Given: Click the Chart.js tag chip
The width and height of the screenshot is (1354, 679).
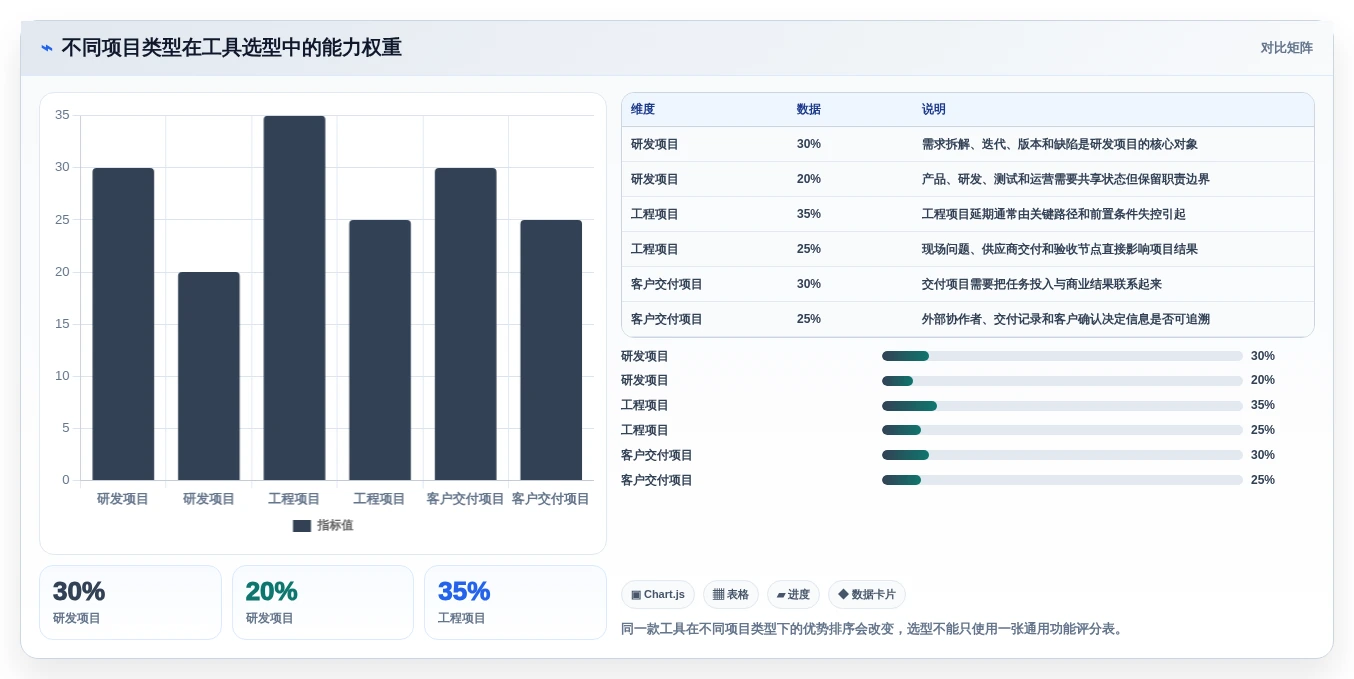Looking at the screenshot, I should click(x=658, y=595).
